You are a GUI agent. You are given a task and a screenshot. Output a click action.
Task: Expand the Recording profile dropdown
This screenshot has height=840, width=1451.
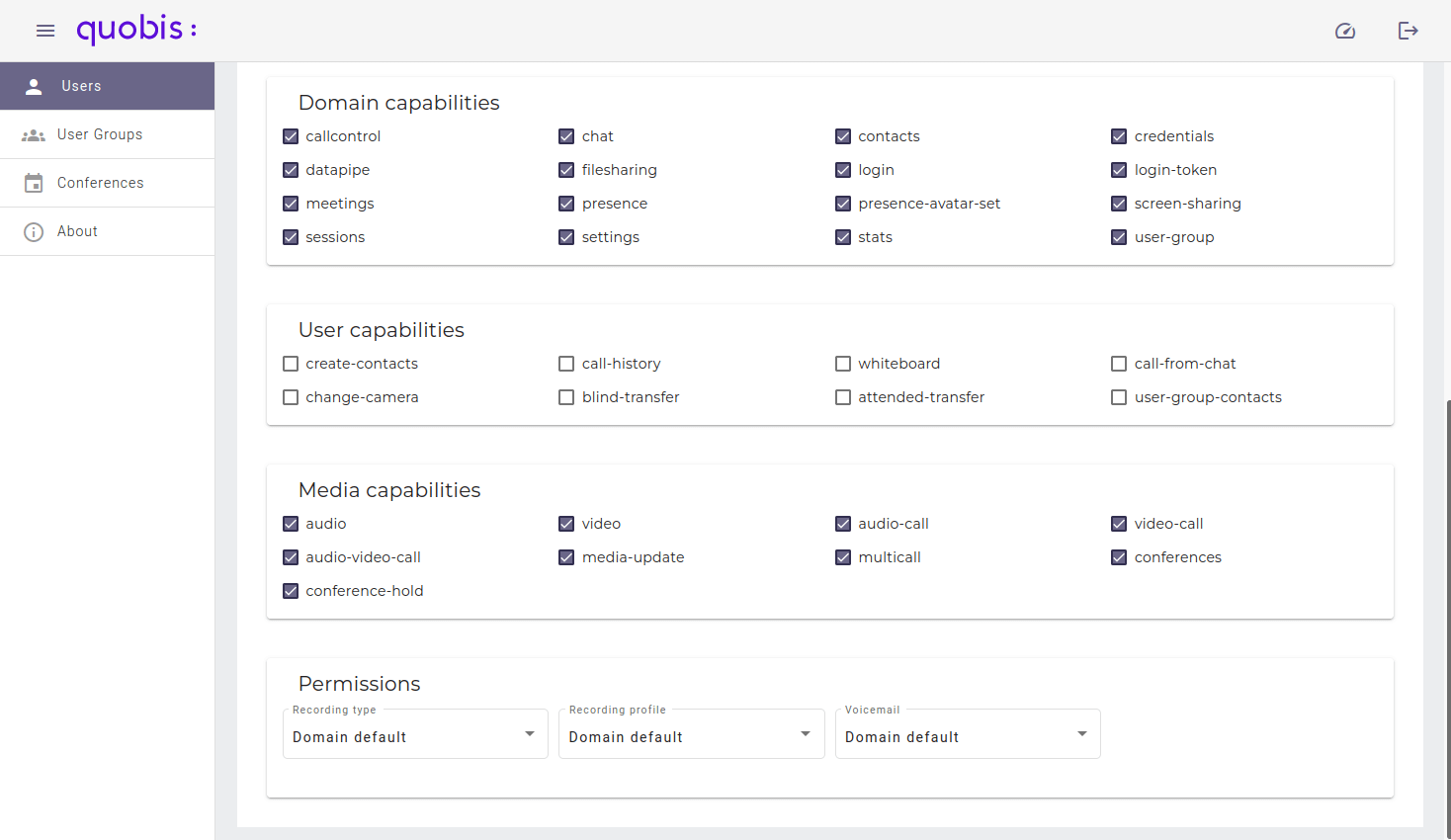coord(692,734)
